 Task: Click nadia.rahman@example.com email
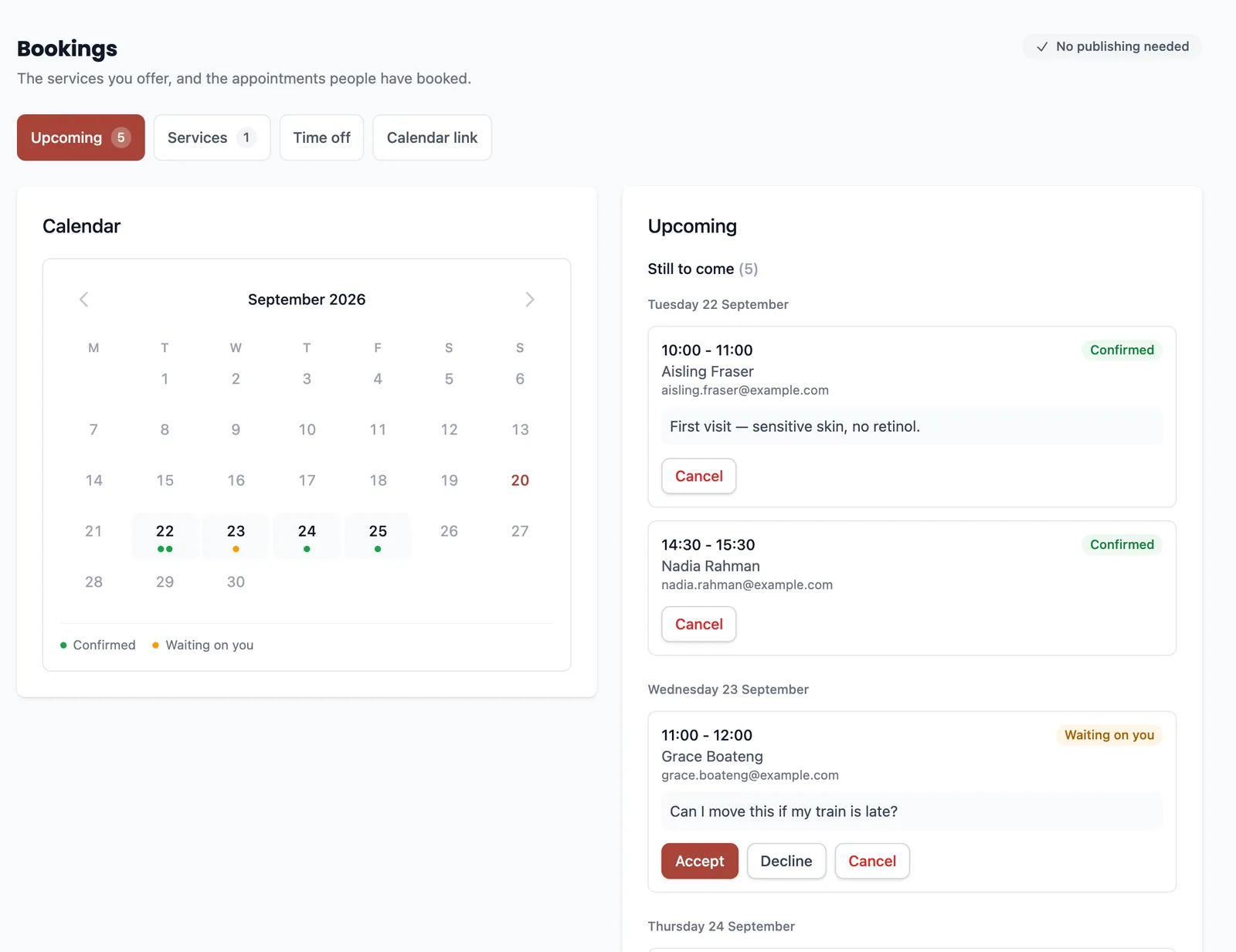point(747,585)
